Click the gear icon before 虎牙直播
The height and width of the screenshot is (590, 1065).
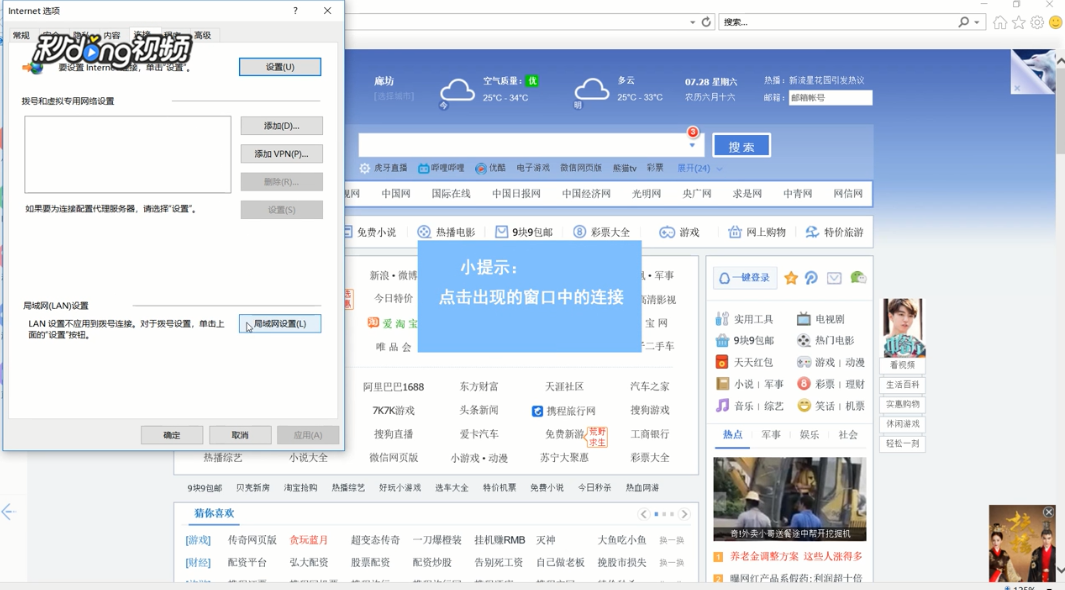click(365, 168)
